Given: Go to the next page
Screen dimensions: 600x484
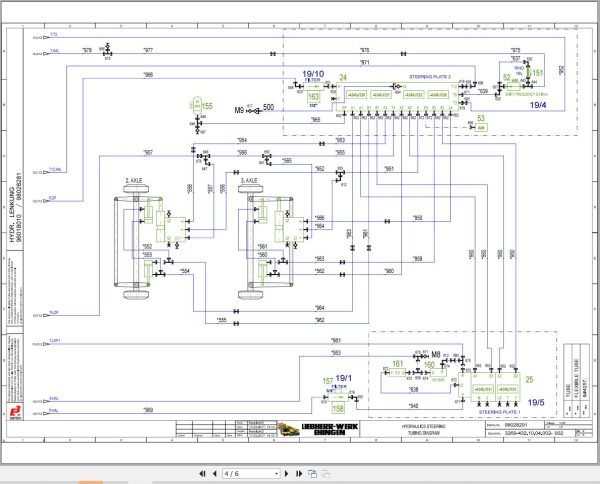Looking at the screenshot, I should tap(287, 474).
